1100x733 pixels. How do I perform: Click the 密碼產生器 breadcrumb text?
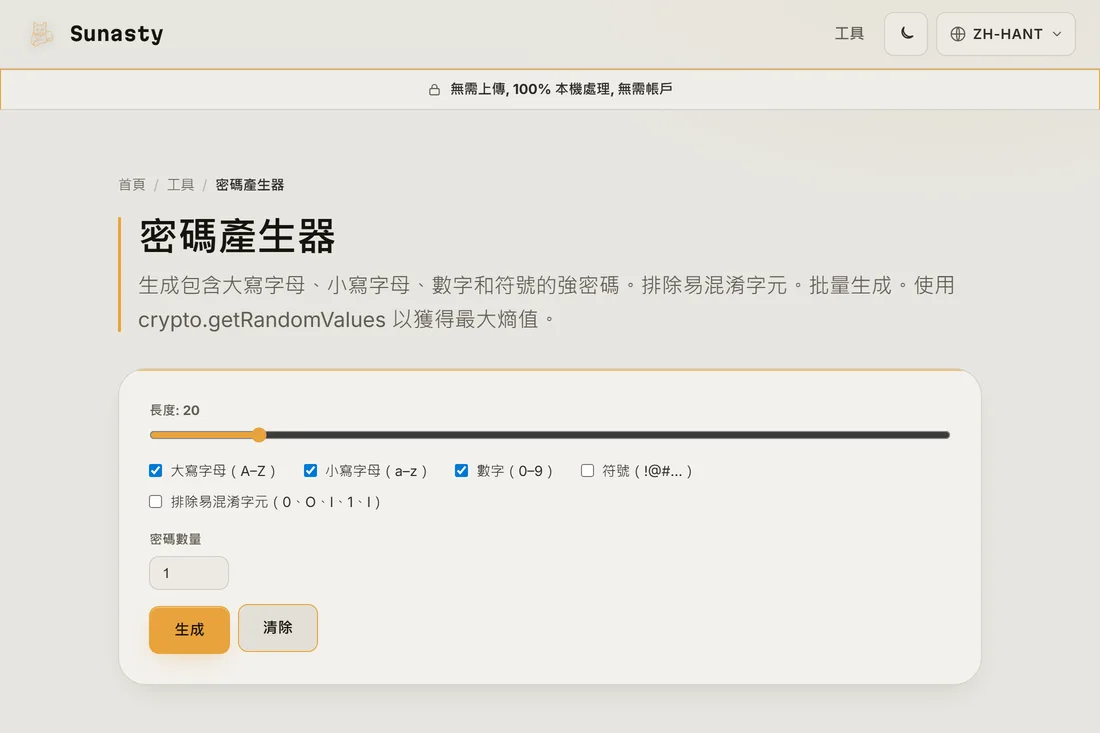(x=250, y=184)
